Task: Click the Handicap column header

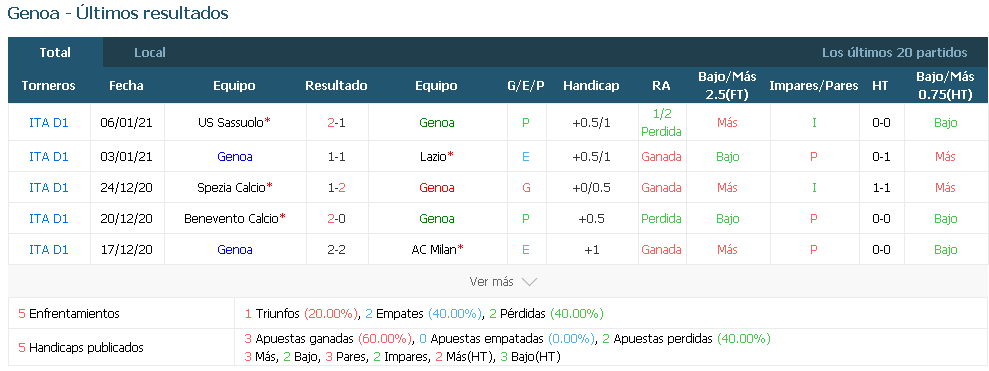Action: 591,86
